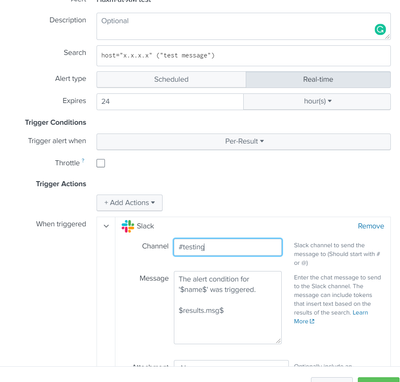
Task: Click the Slack channel help text
Action: [337, 254]
